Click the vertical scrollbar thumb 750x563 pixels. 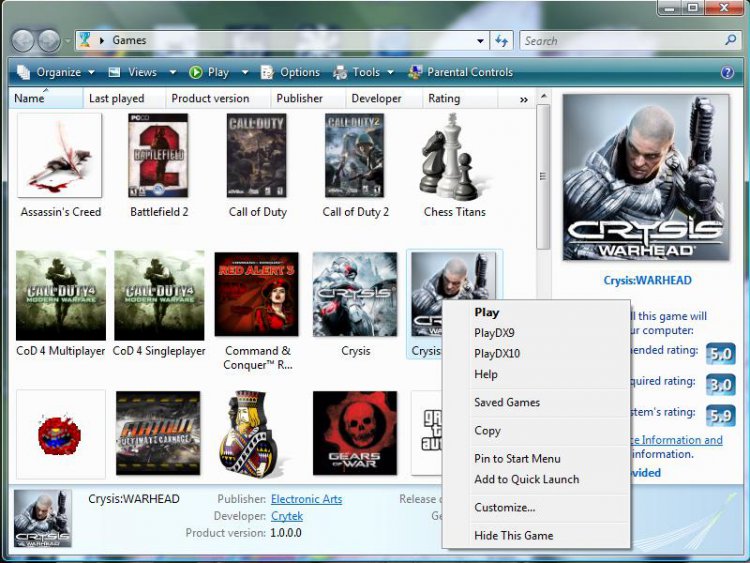click(x=543, y=177)
